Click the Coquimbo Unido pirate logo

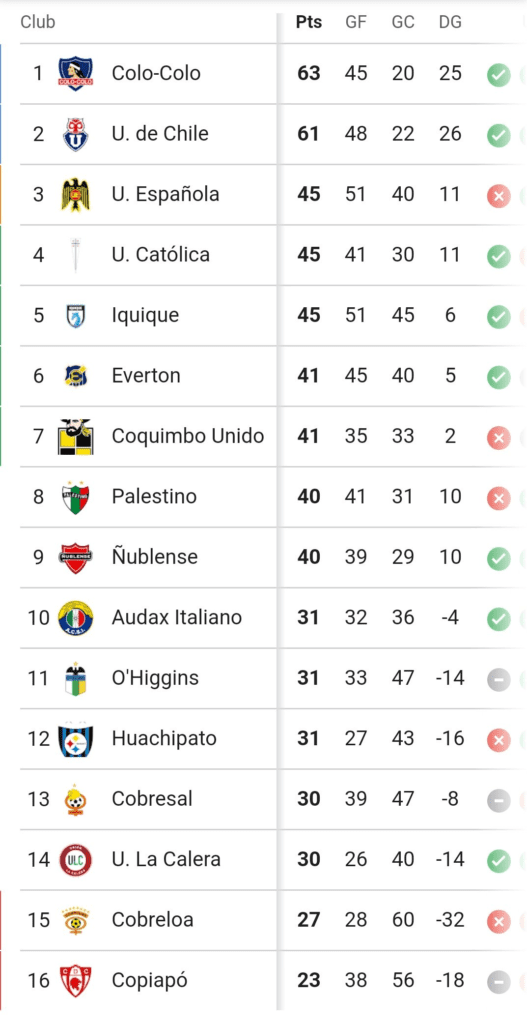(75, 436)
